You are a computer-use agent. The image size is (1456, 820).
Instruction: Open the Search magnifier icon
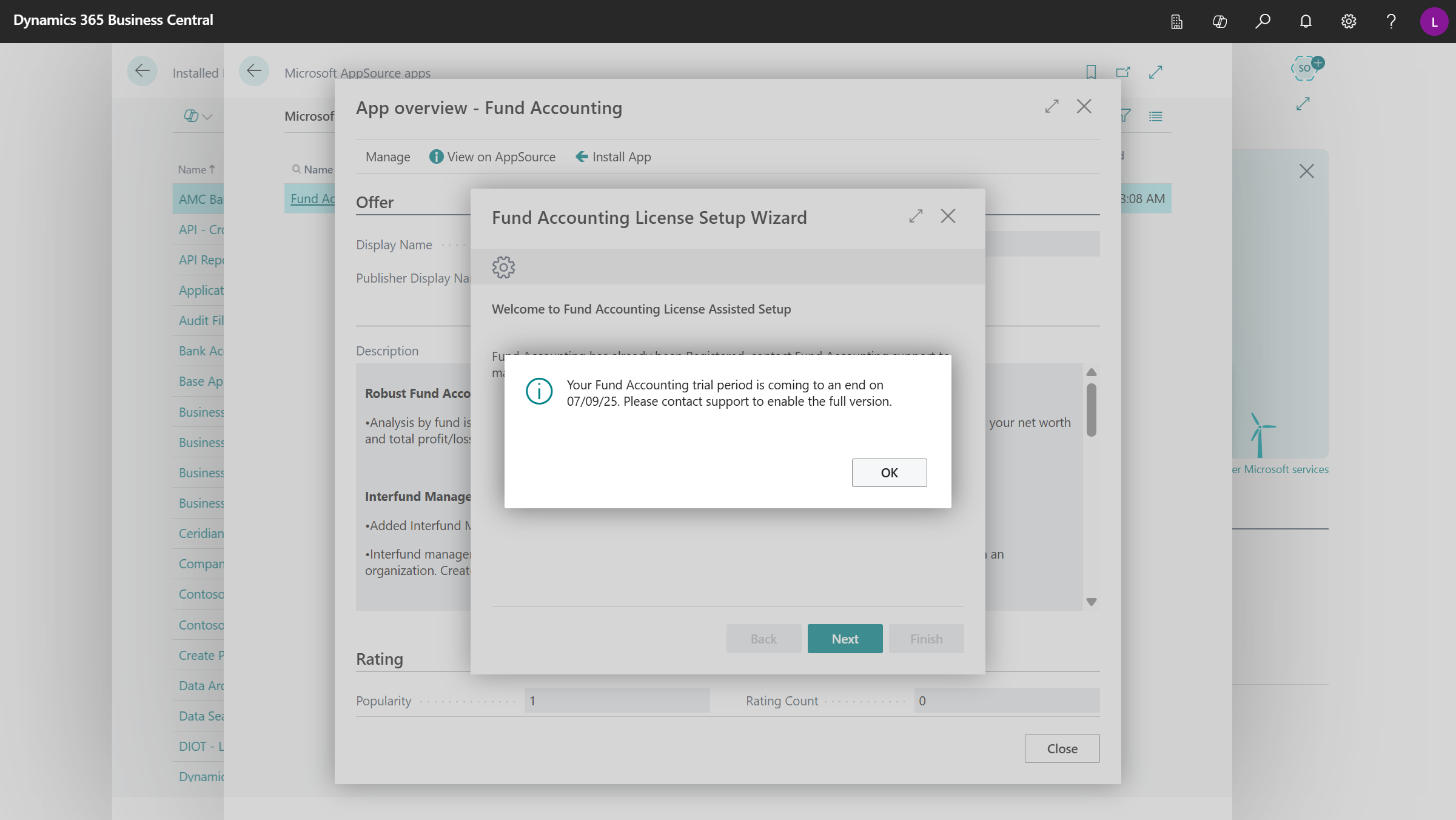1263,21
